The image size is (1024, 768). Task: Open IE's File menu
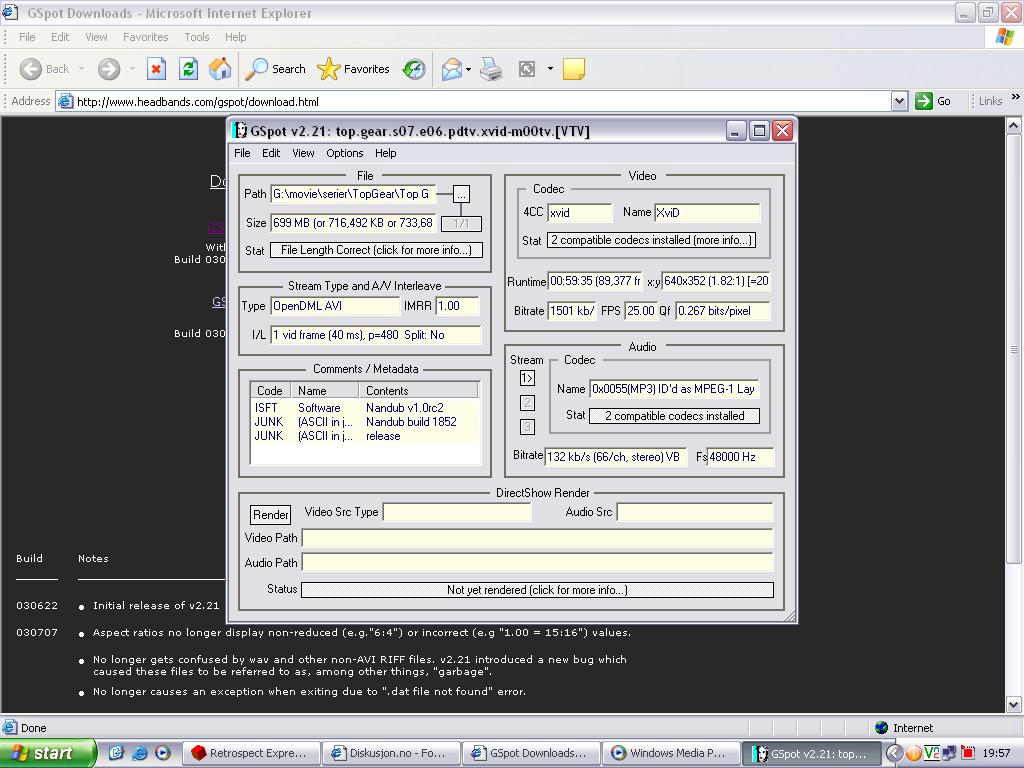pyautogui.click(x=27, y=37)
